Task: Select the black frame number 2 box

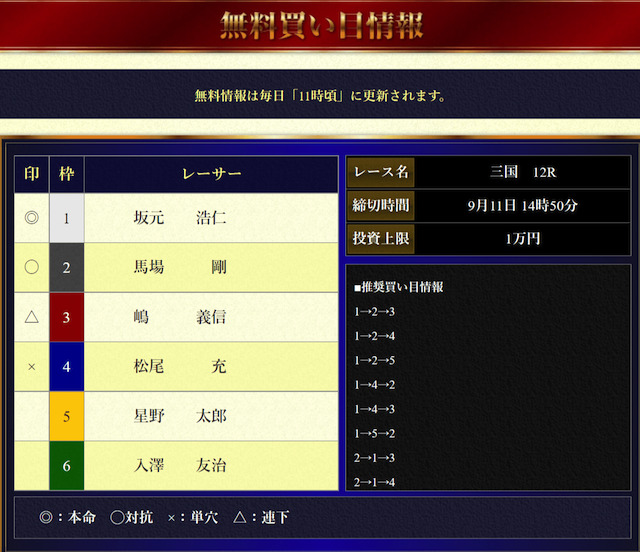Action: [66, 267]
